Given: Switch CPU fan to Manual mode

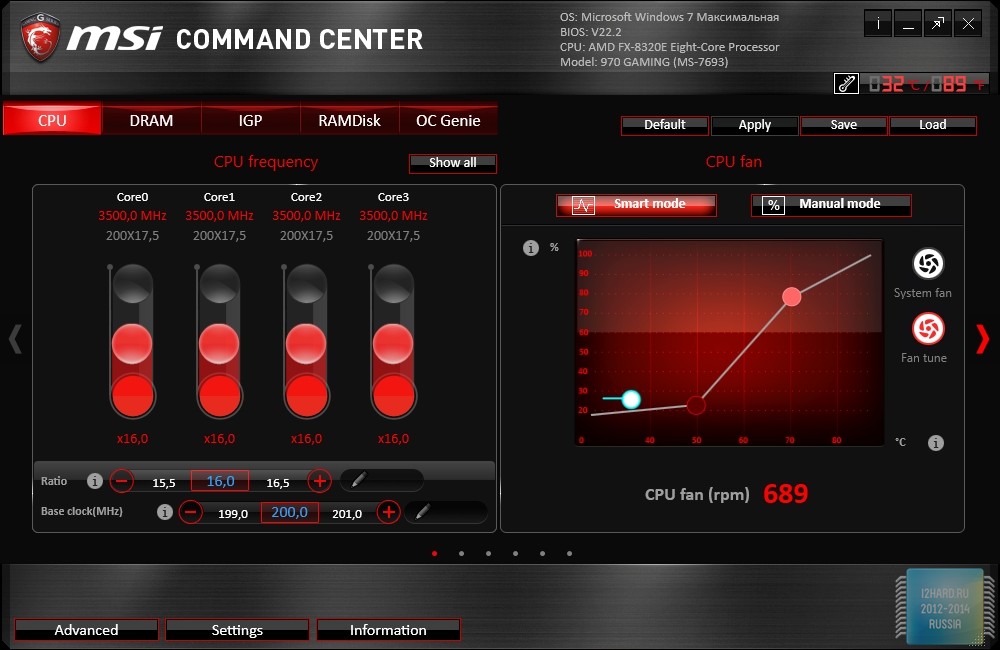Looking at the screenshot, I should click(831, 205).
